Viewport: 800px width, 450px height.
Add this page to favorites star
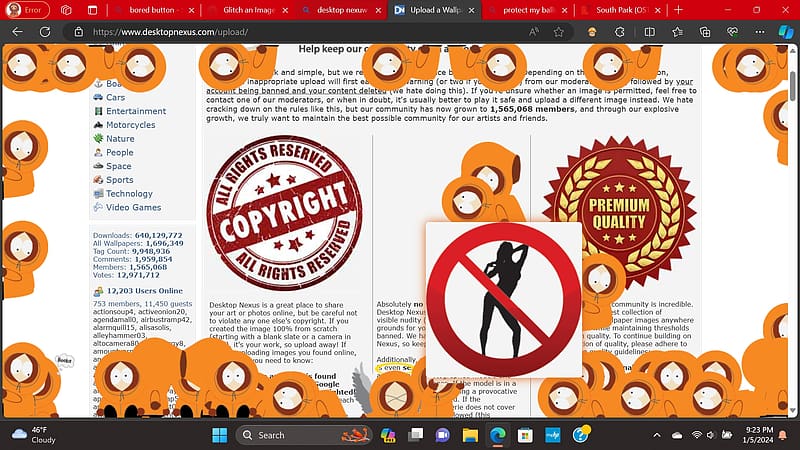[x=559, y=32]
